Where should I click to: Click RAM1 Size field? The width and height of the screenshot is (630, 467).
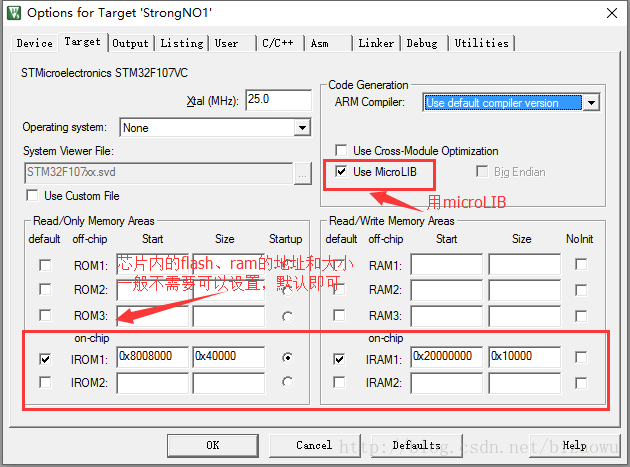click(524, 264)
